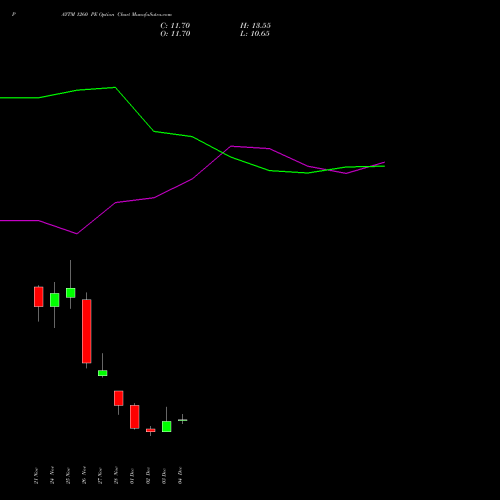Select the red candlestick for 01 Dec

(x=135, y=417)
